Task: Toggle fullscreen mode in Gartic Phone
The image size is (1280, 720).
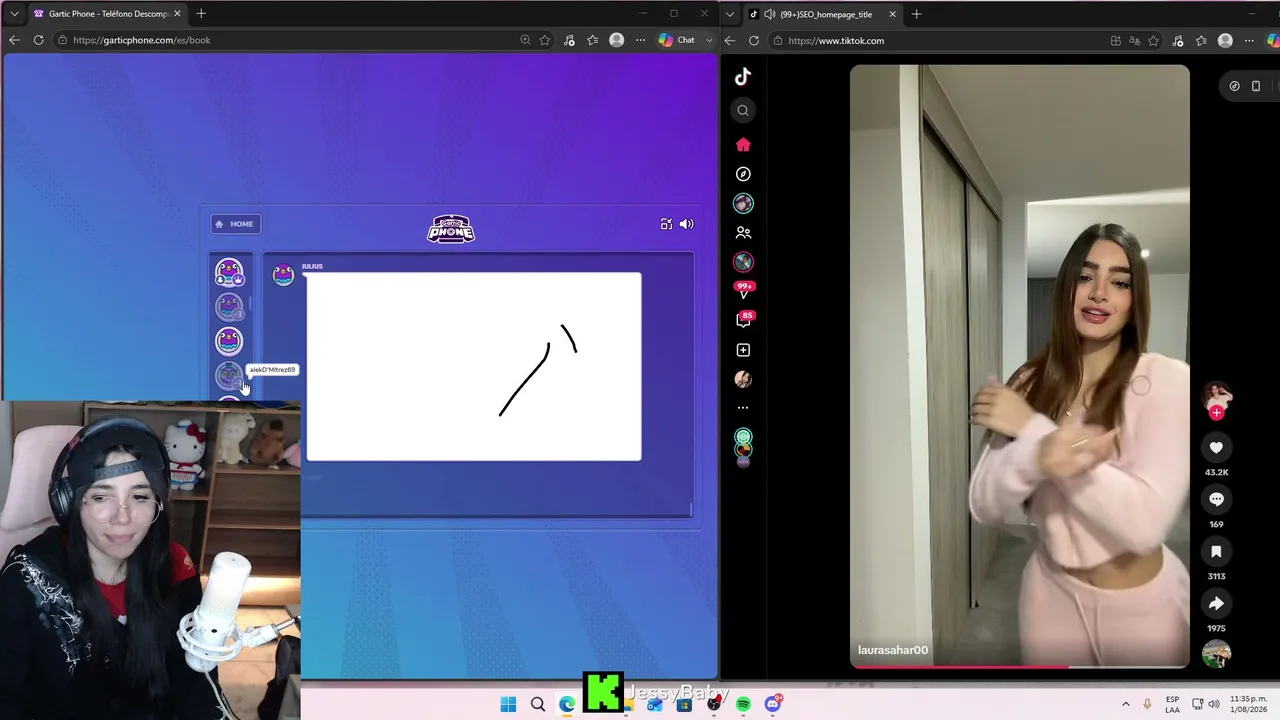Action: click(666, 224)
